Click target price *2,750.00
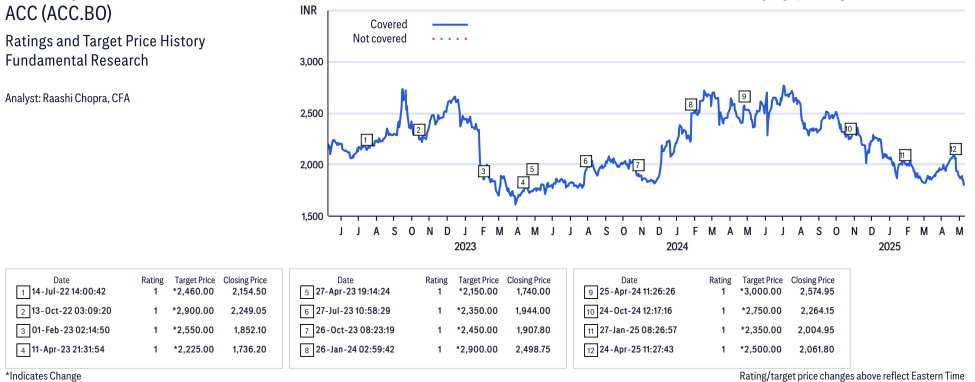 pyautogui.click(x=760, y=310)
